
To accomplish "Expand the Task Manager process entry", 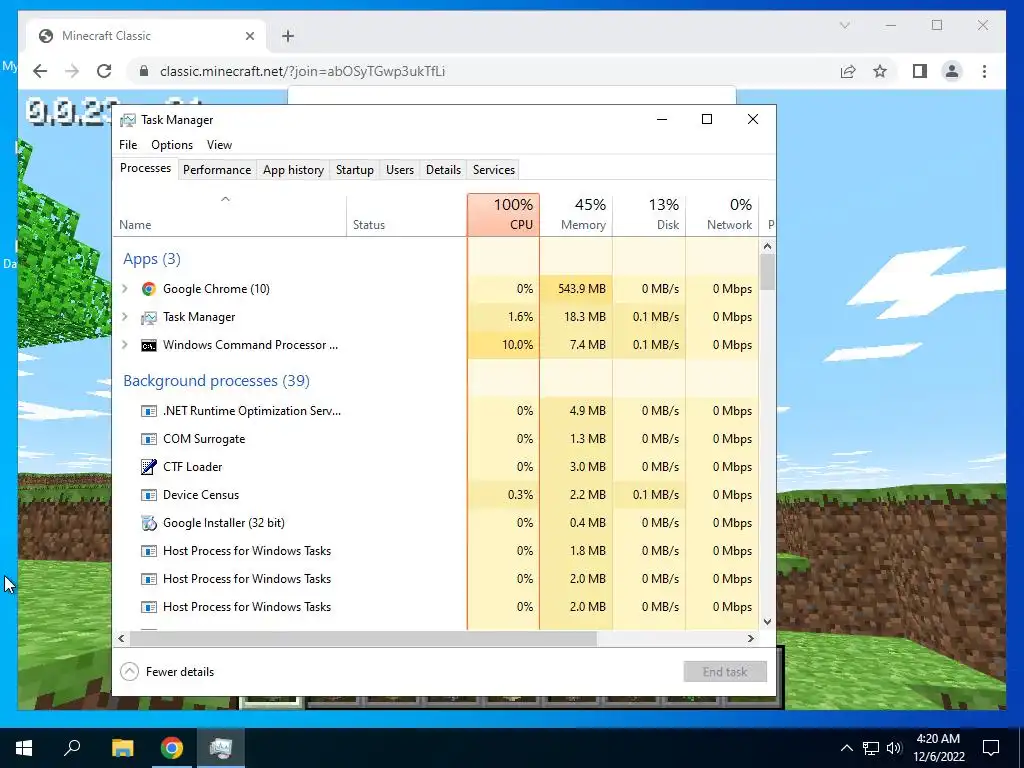I will pos(125,317).
